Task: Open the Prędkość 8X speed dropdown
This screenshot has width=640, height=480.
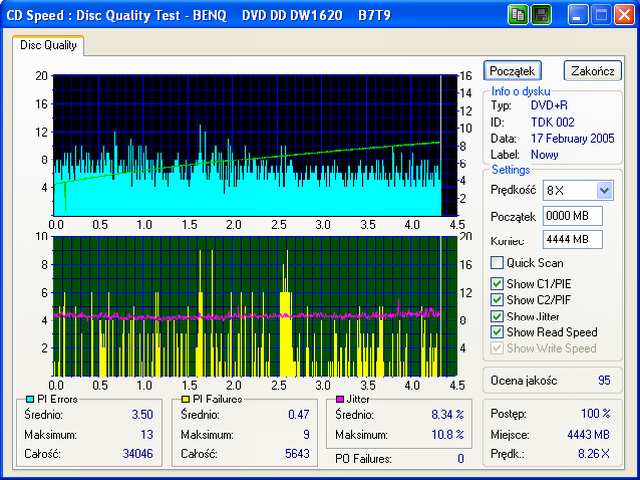Action: point(604,190)
